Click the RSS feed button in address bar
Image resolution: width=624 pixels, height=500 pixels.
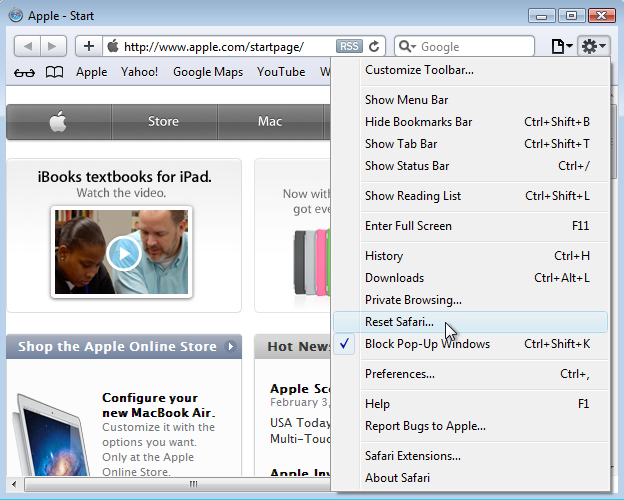(x=349, y=47)
